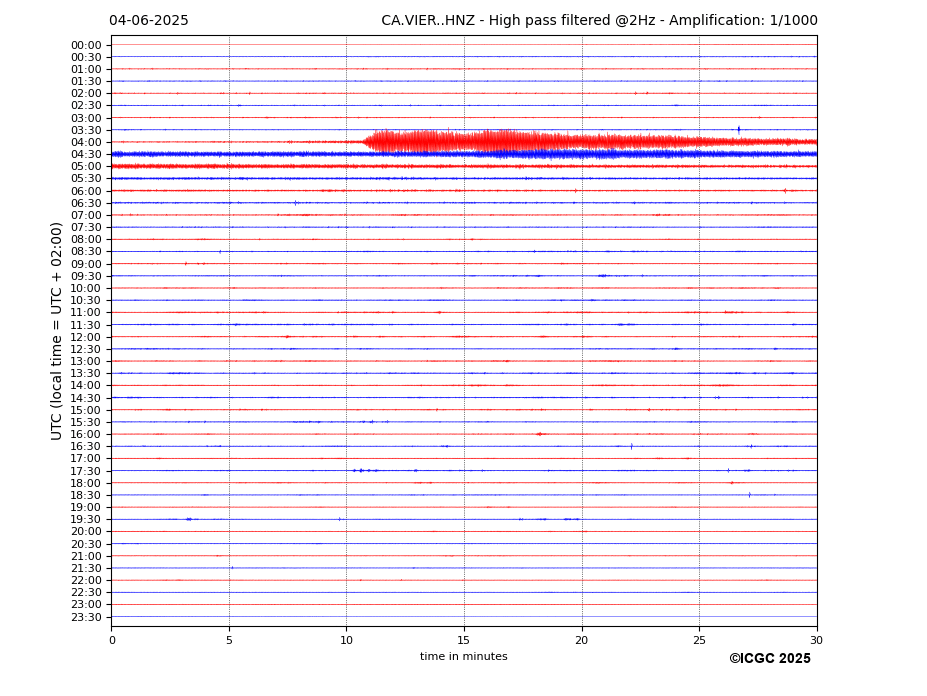The height and width of the screenshot is (696, 927).
Task: Click the CA.VIER..HNZ plot title
Action: pyautogui.click(x=599, y=21)
